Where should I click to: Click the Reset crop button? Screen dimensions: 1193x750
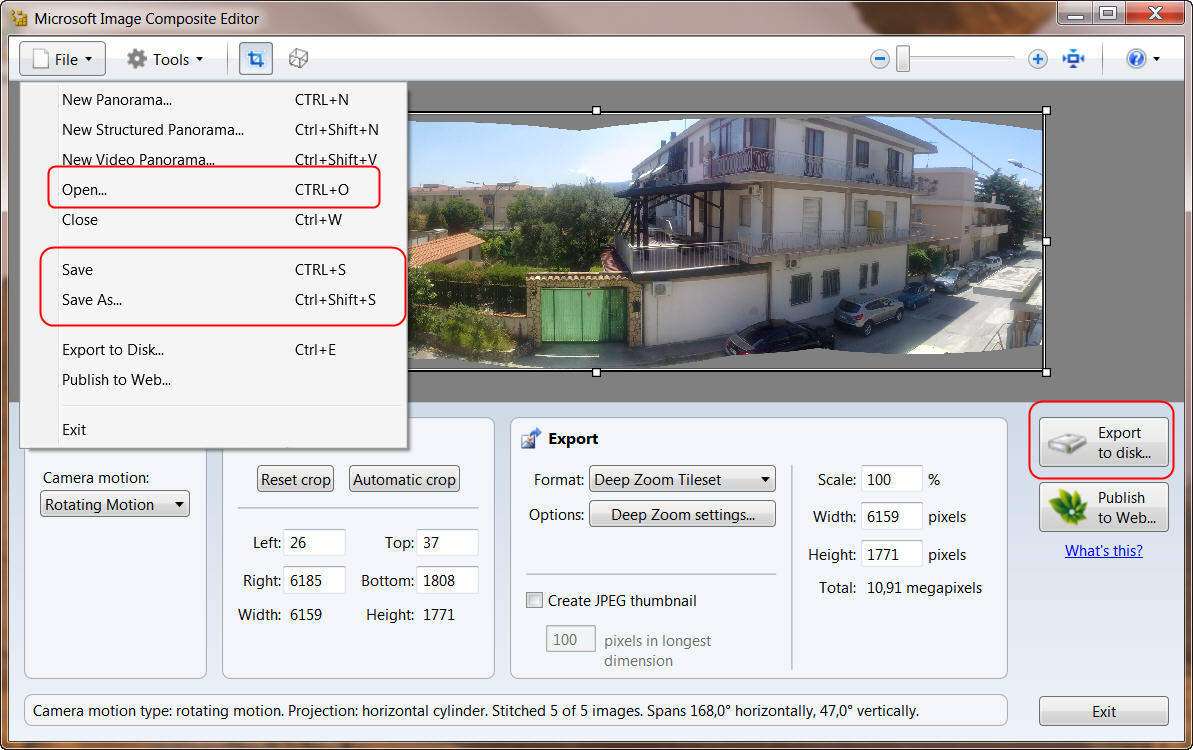click(295, 480)
